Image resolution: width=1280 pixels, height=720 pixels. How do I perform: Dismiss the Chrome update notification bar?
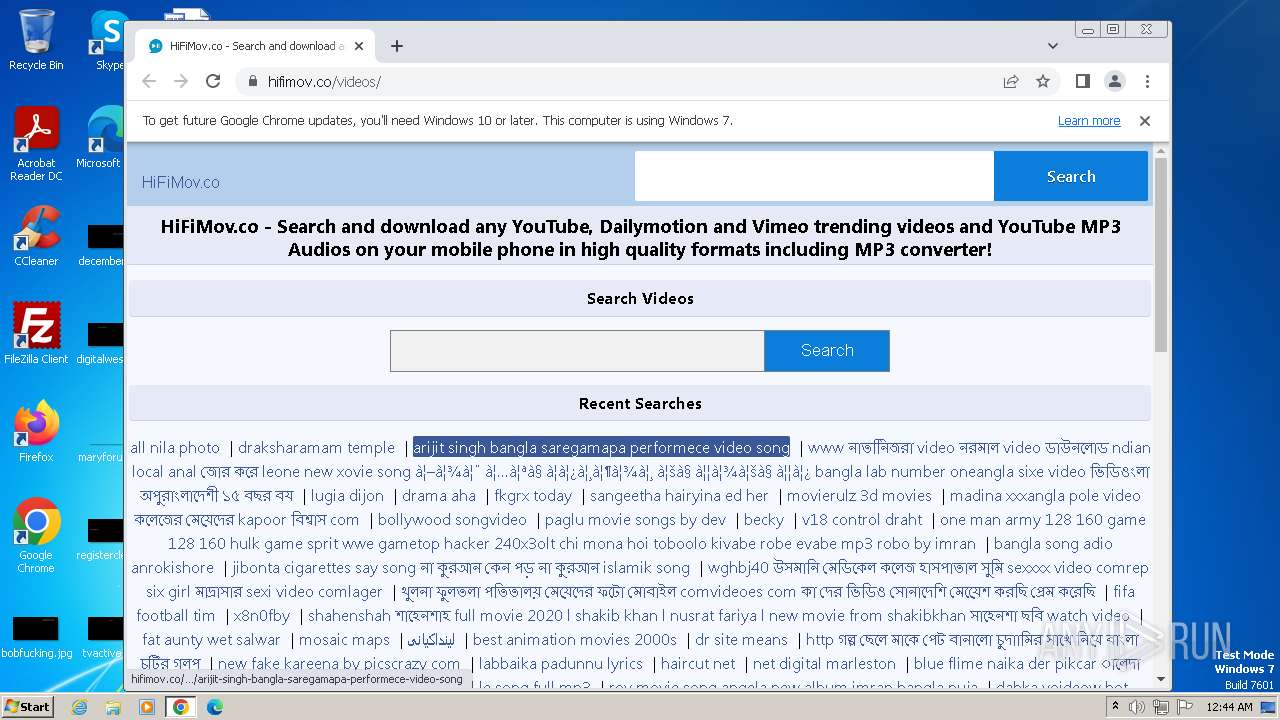click(1145, 120)
